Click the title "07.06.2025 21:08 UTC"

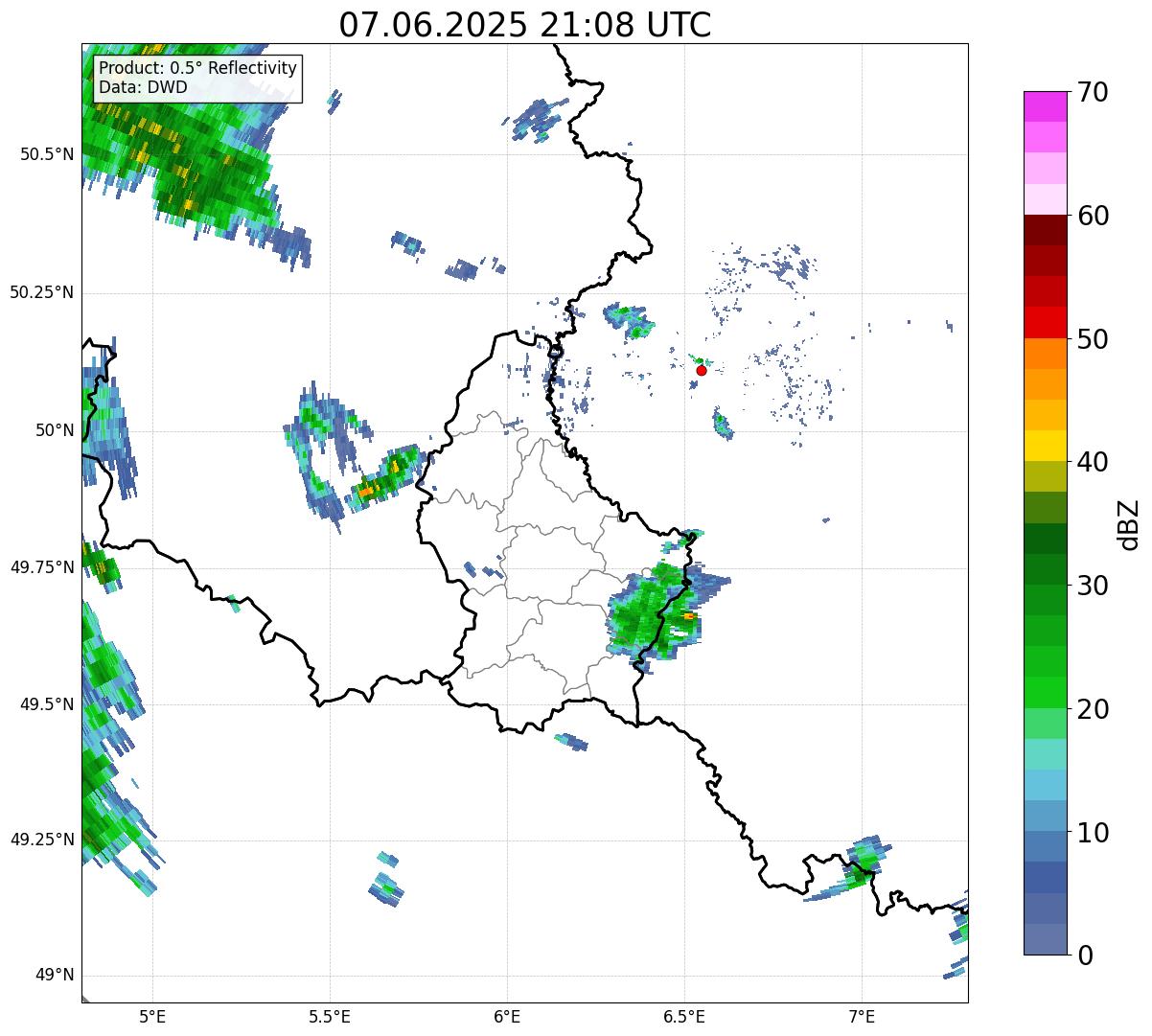[x=525, y=24]
